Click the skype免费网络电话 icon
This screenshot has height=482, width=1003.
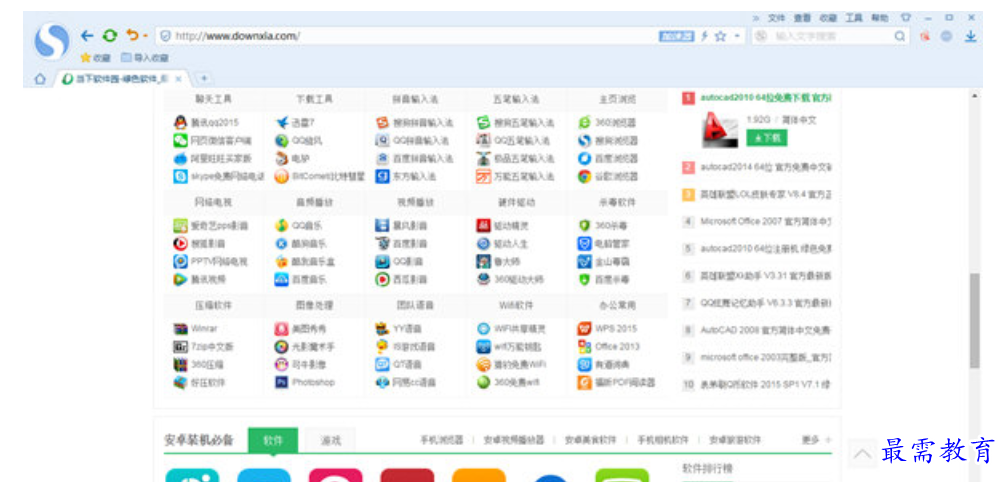(180, 176)
